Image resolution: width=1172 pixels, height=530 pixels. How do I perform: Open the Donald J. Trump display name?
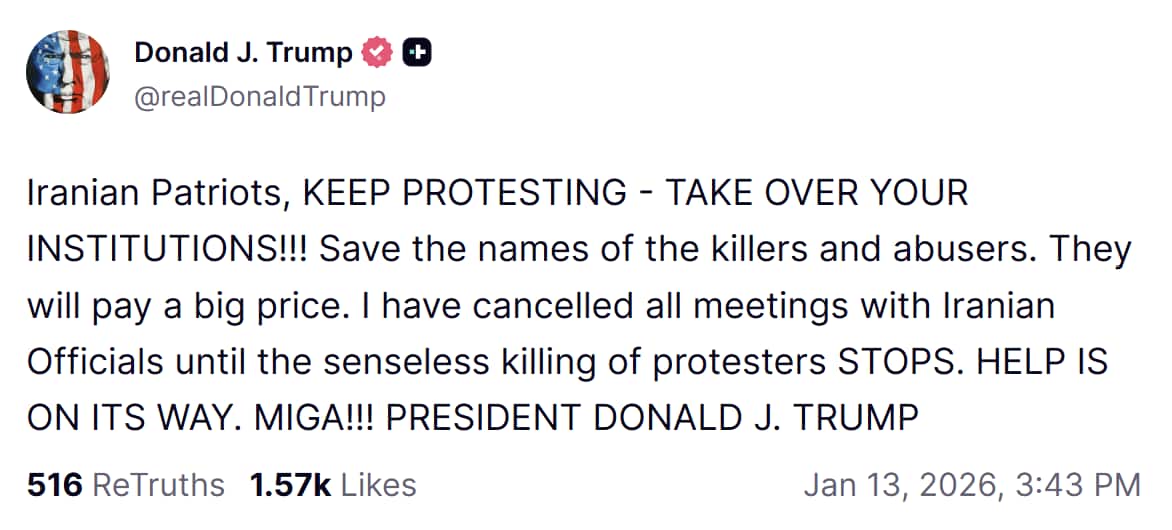(243, 53)
